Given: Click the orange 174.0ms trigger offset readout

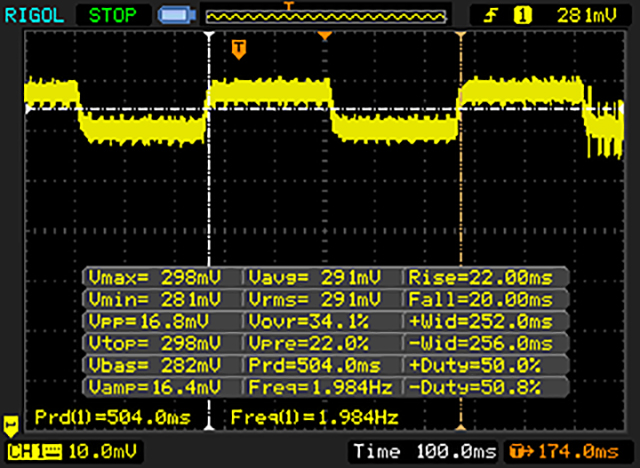Looking at the screenshot, I should pyautogui.click(x=564, y=452).
